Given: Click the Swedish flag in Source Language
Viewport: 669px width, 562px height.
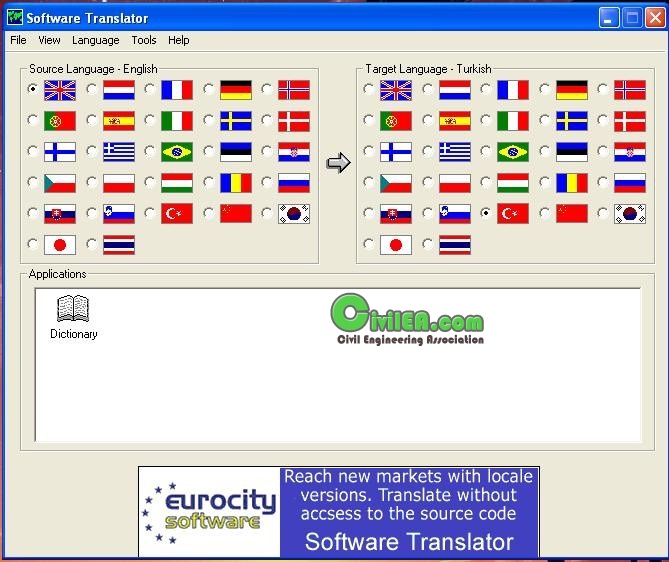Looking at the screenshot, I should [236, 121].
